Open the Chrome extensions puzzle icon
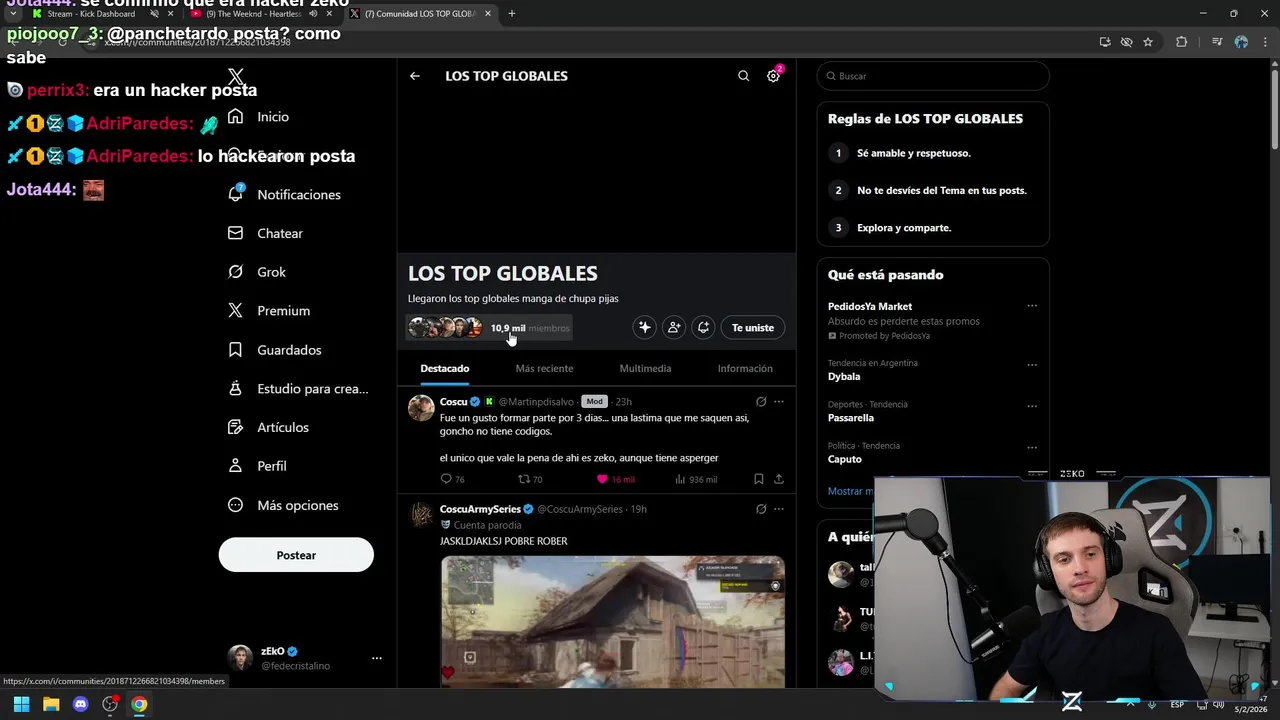 pos(1181,42)
